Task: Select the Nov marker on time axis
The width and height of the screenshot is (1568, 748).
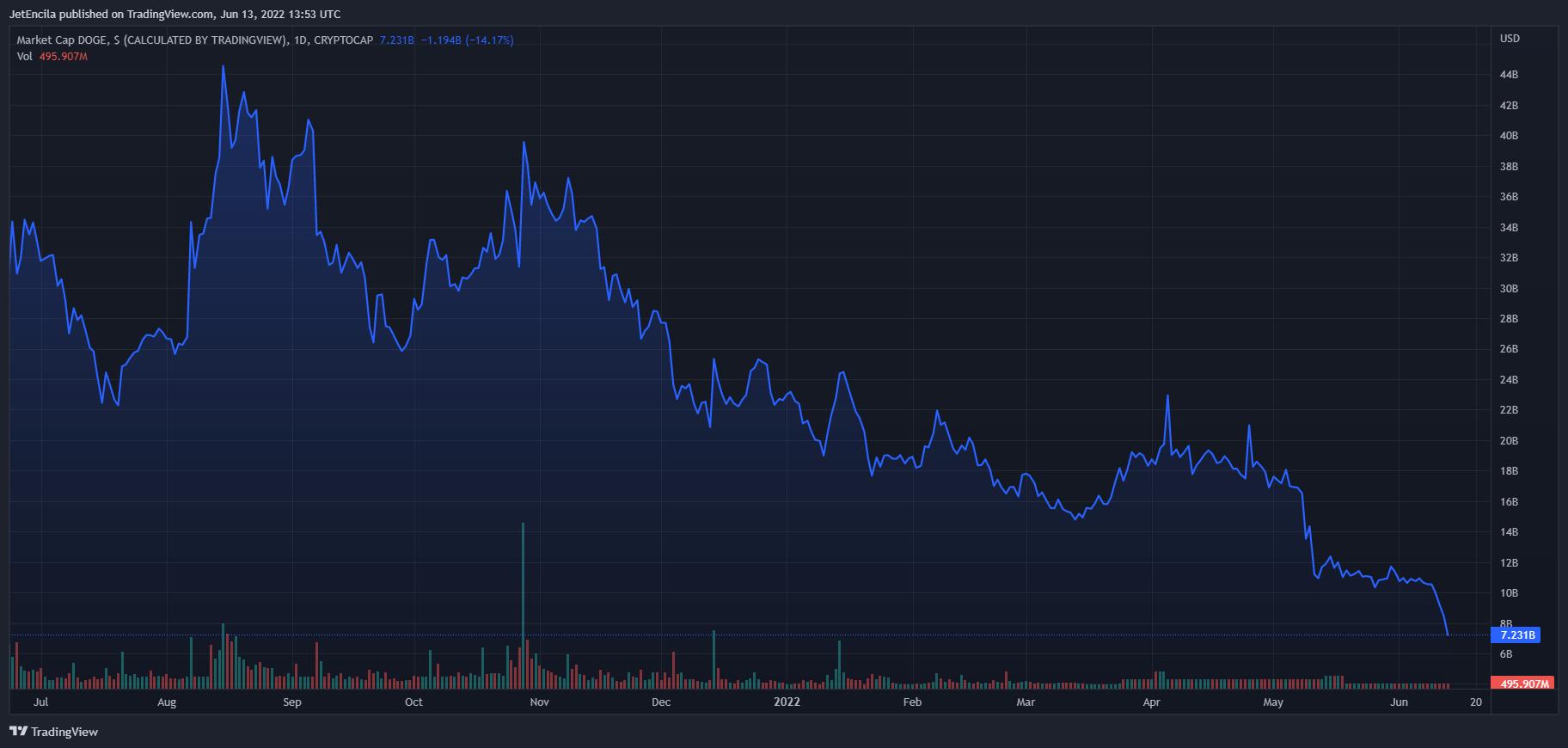Action: tap(539, 702)
